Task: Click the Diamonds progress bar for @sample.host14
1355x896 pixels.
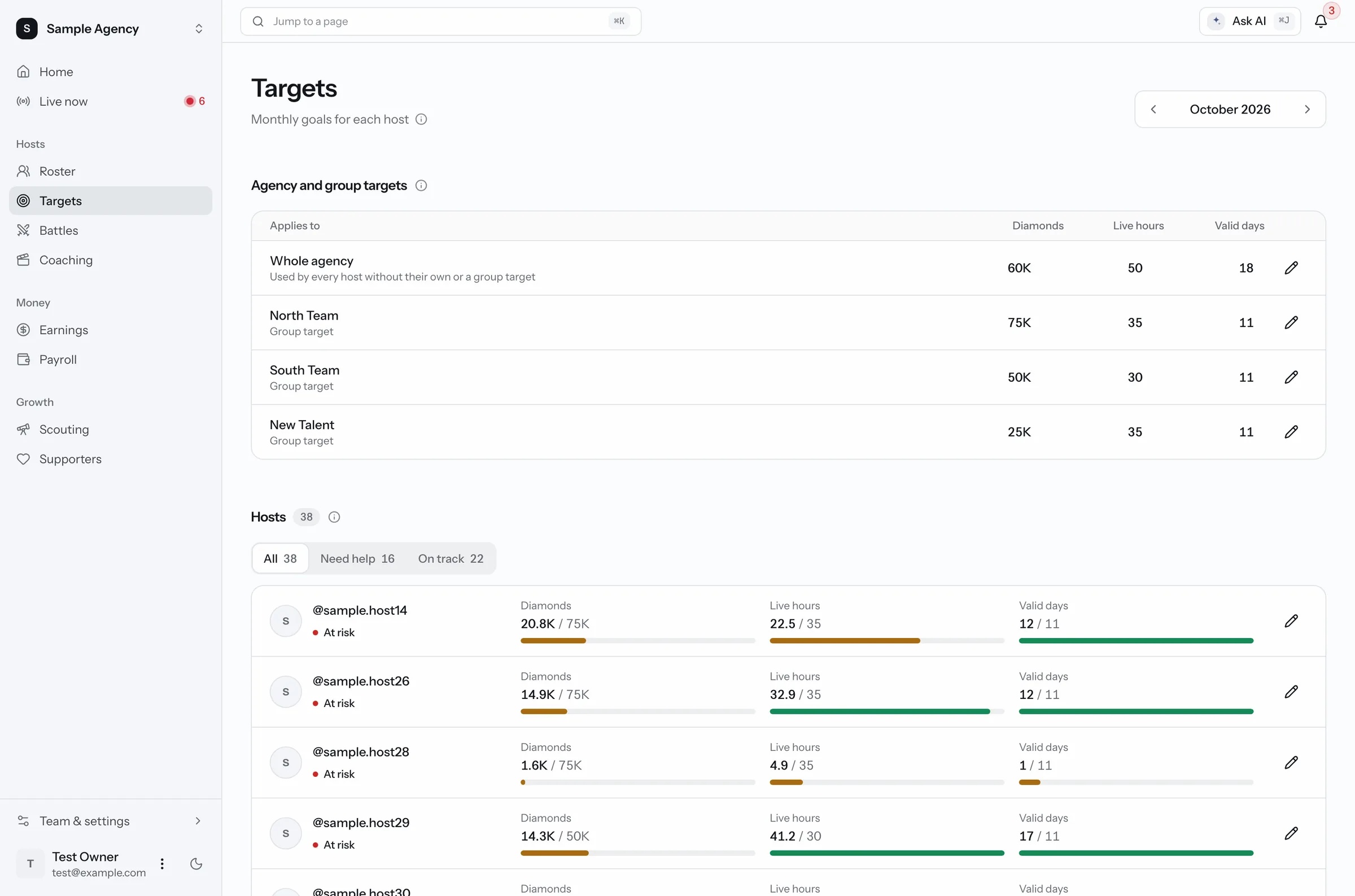Action: 637,641
